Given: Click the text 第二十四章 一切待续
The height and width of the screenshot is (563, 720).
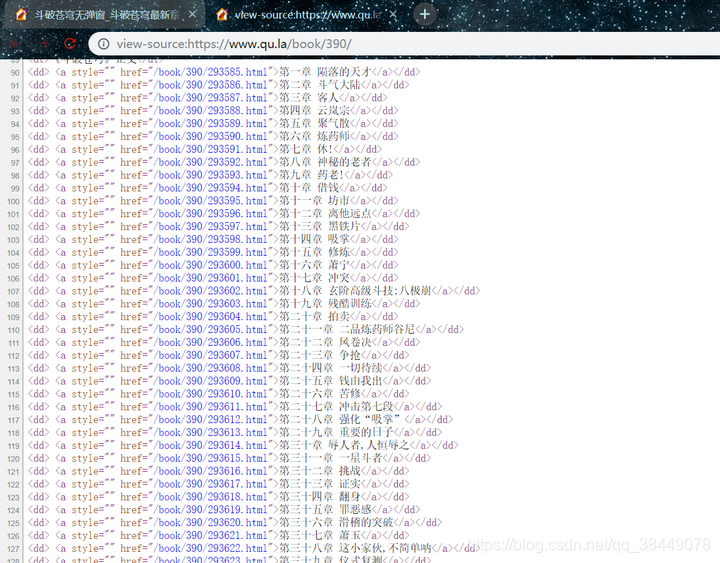Looking at the screenshot, I should coord(330,368).
